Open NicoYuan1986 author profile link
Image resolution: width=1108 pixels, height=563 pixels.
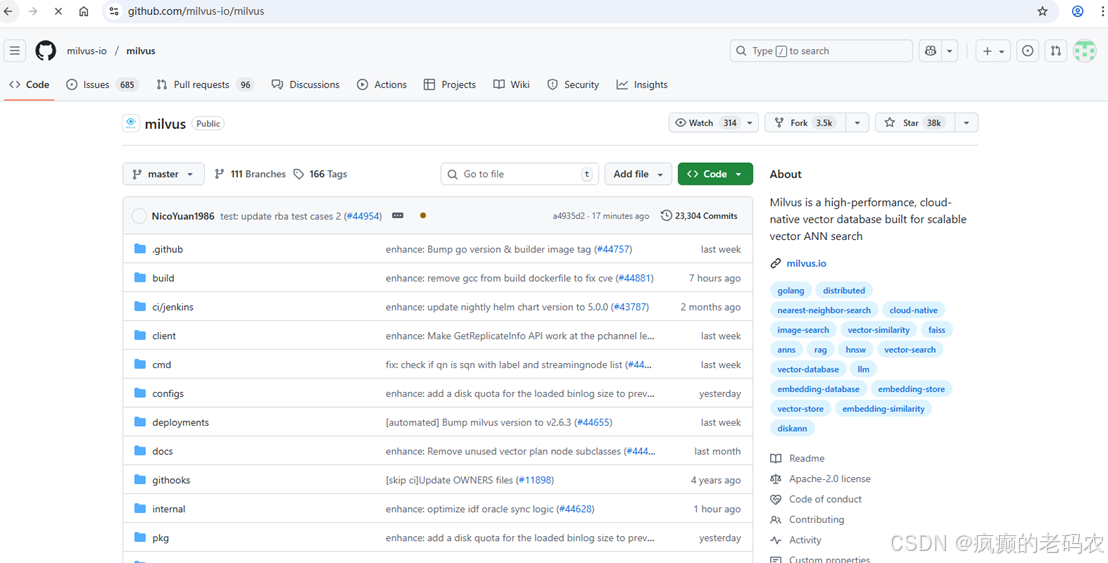click(183, 216)
